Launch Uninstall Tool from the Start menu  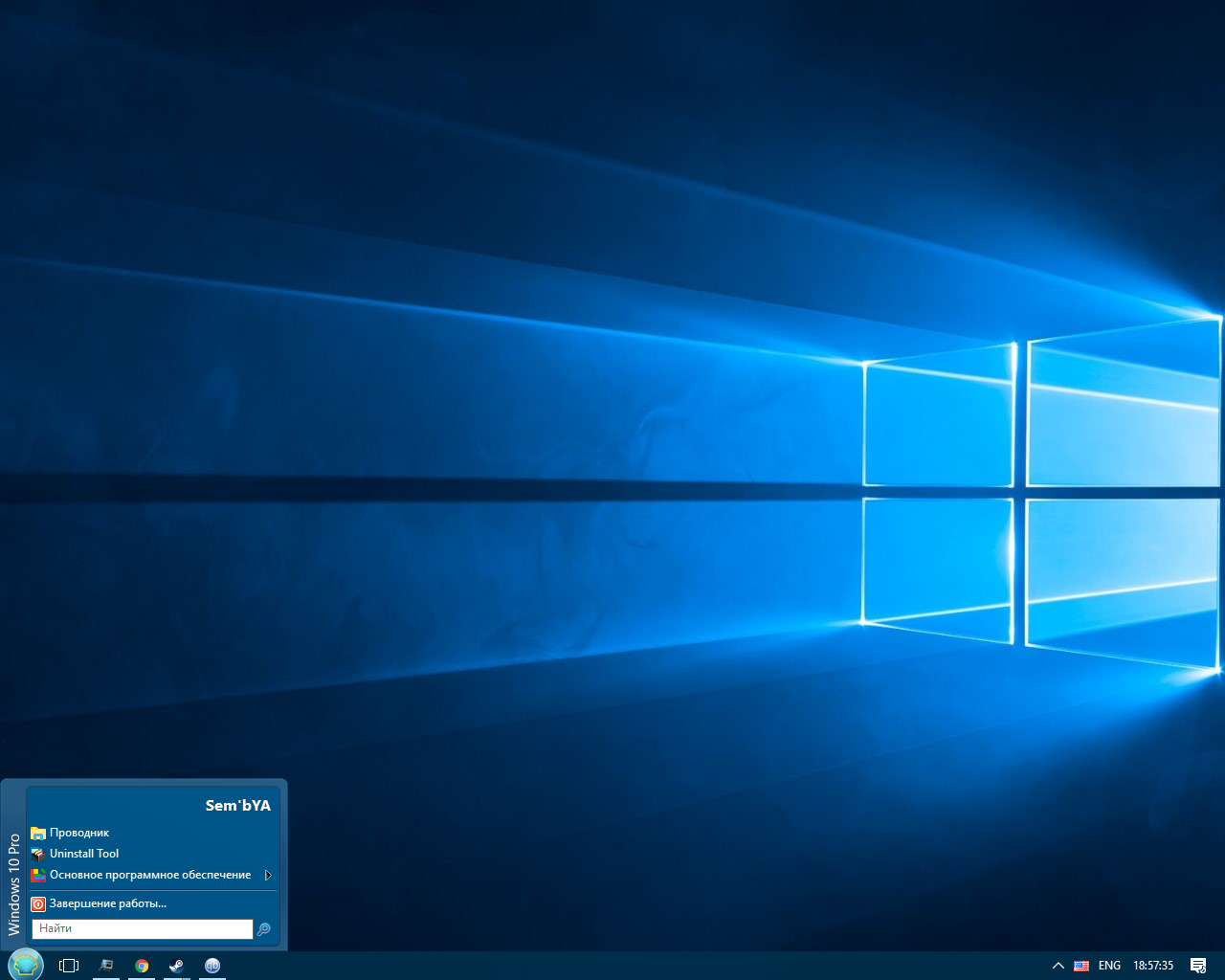(x=152, y=854)
